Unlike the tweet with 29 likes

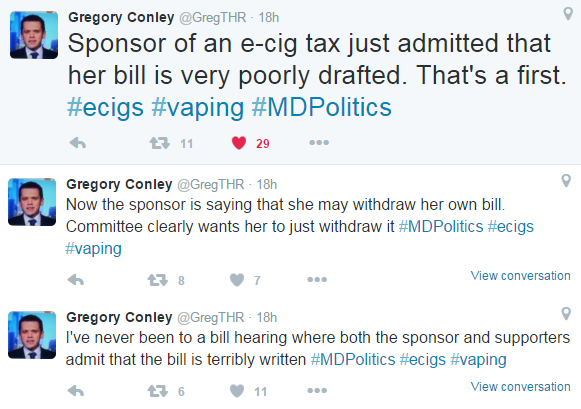[239, 143]
